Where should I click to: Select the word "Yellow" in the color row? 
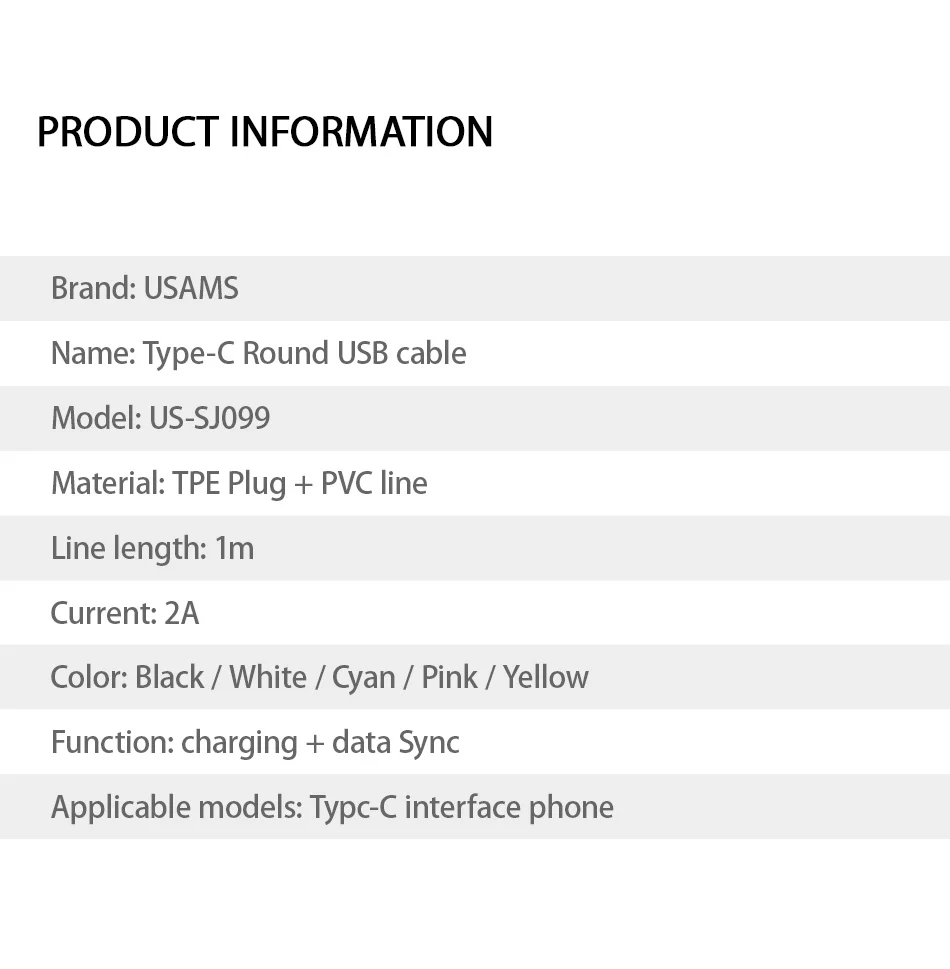pos(546,677)
